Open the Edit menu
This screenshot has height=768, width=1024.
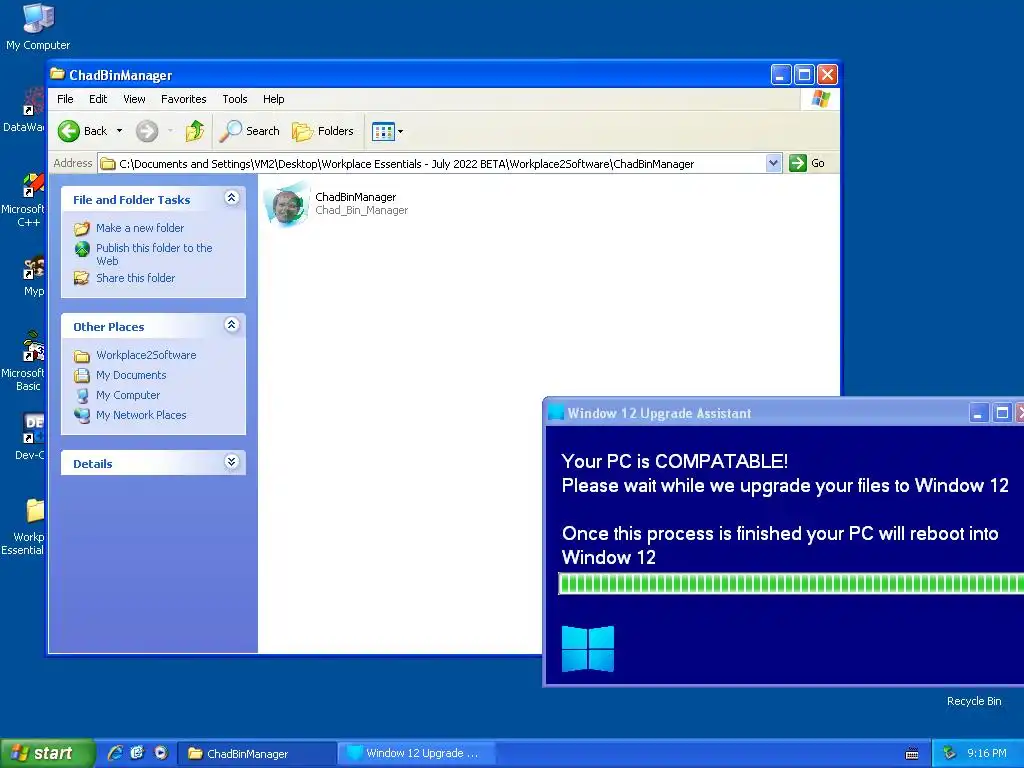coord(98,99)
